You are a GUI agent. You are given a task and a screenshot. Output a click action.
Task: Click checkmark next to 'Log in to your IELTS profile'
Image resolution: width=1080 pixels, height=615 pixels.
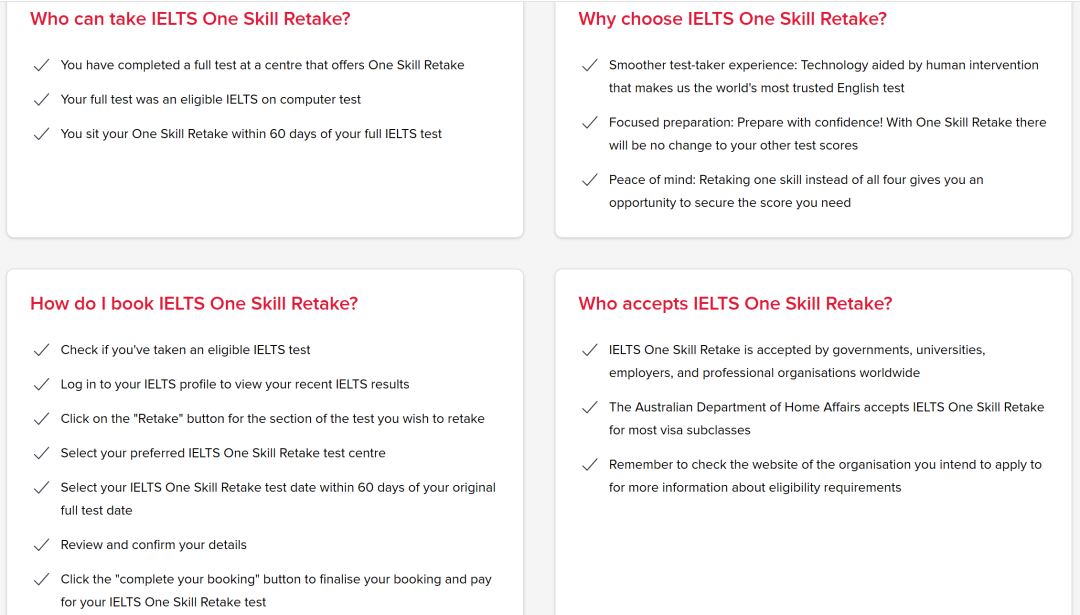pos(41,384)
